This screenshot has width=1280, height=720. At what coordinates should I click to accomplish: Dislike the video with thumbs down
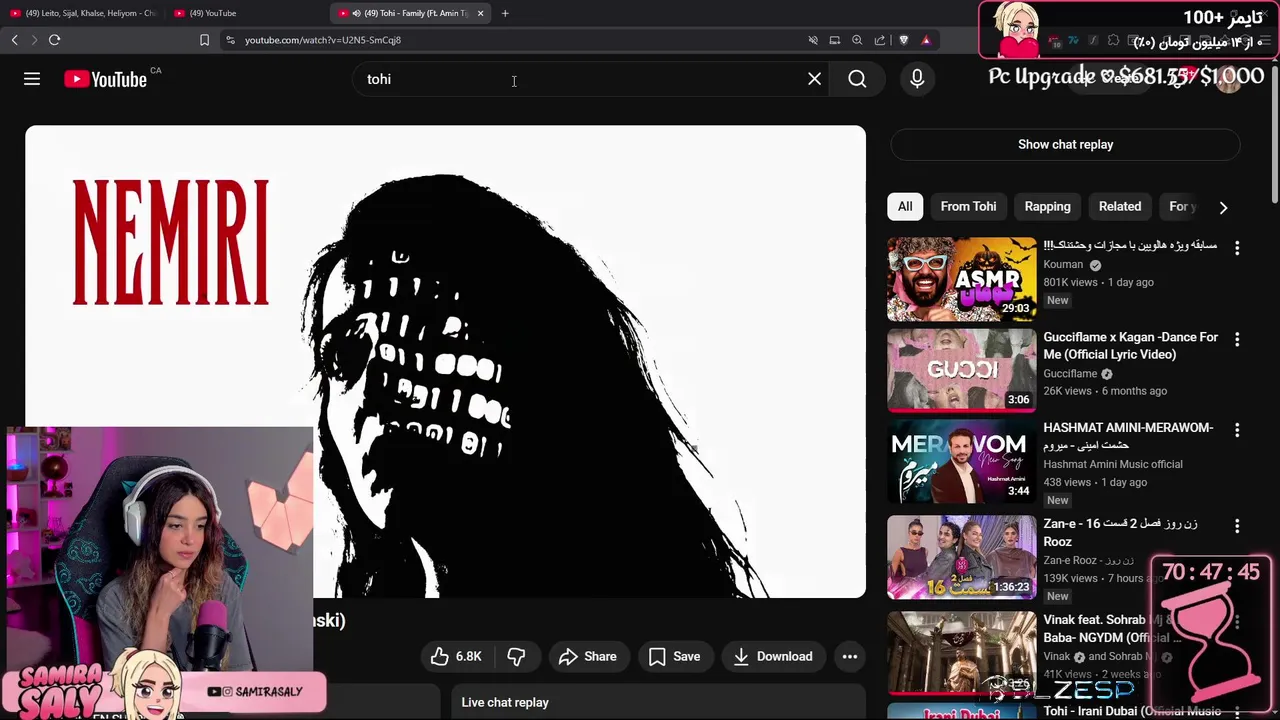pyautogui.click(x=516, y=656)
